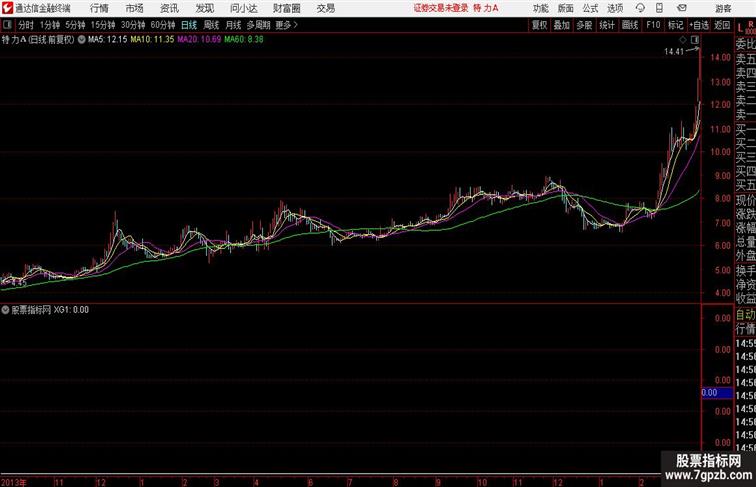Click the blue highlighted 0.00 axis value
The width and height of the screenshot is (756, 487).
717,392
